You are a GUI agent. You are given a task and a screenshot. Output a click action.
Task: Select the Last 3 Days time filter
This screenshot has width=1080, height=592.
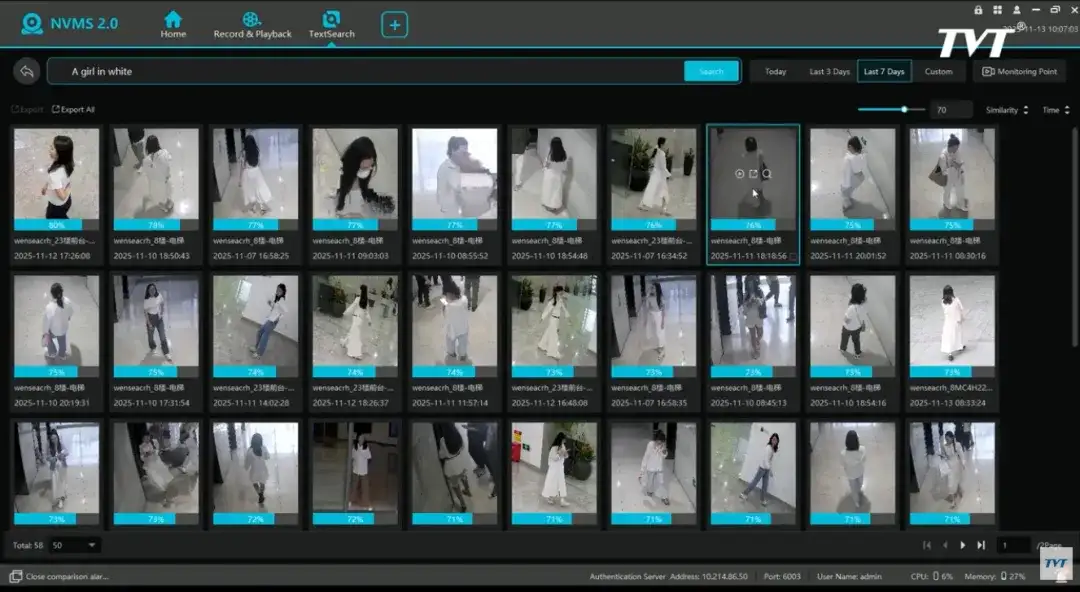click(829, 72)
